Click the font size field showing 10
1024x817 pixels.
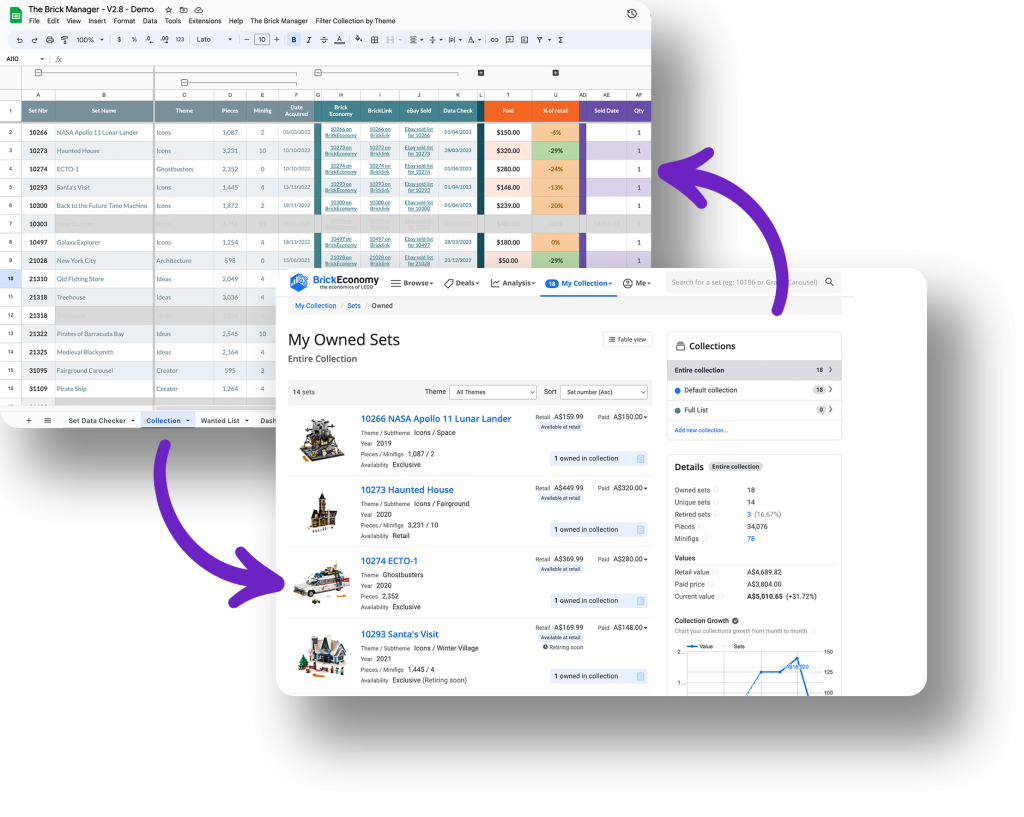(262, 40)
